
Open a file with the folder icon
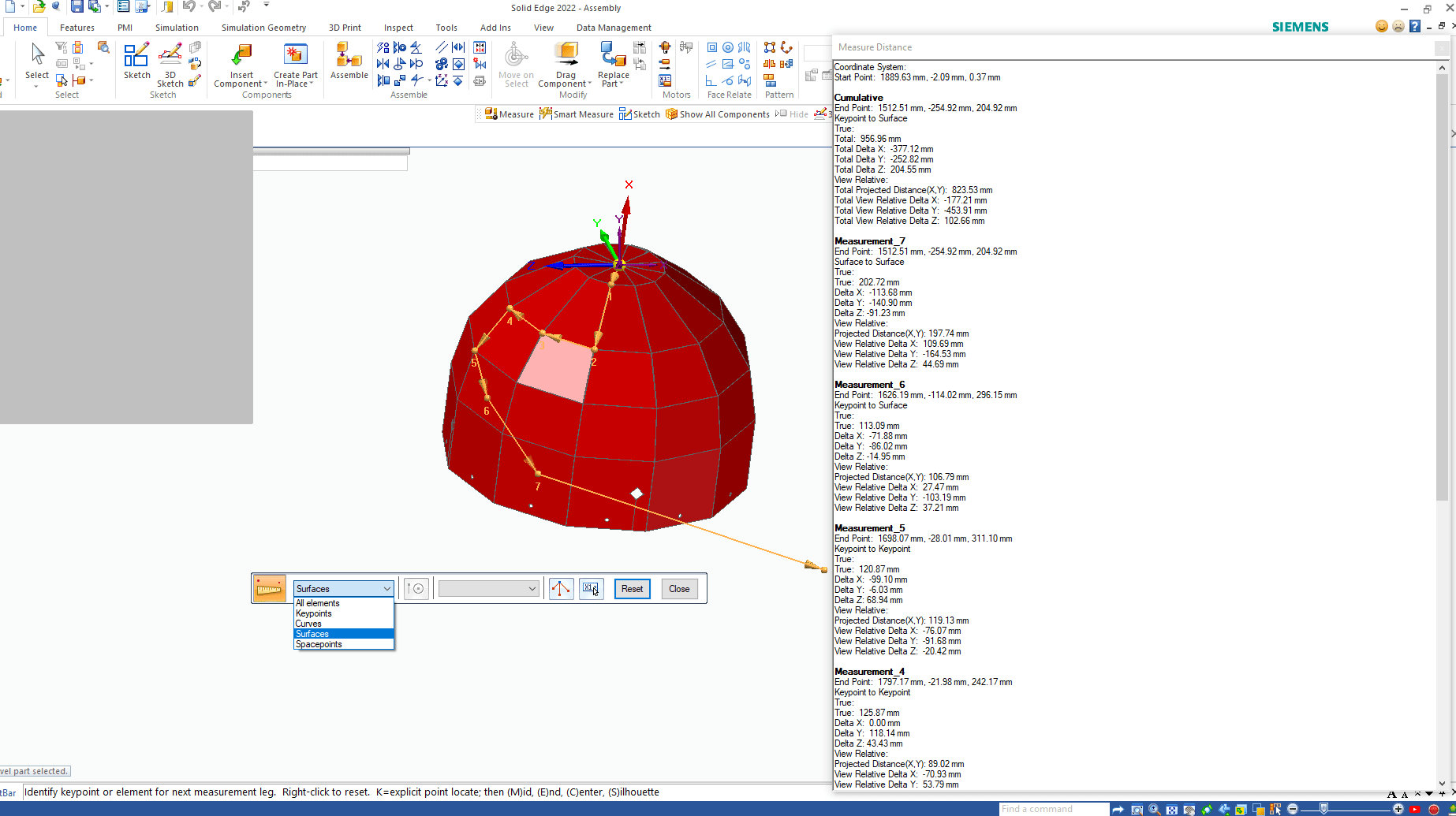[x=38, y=6]
